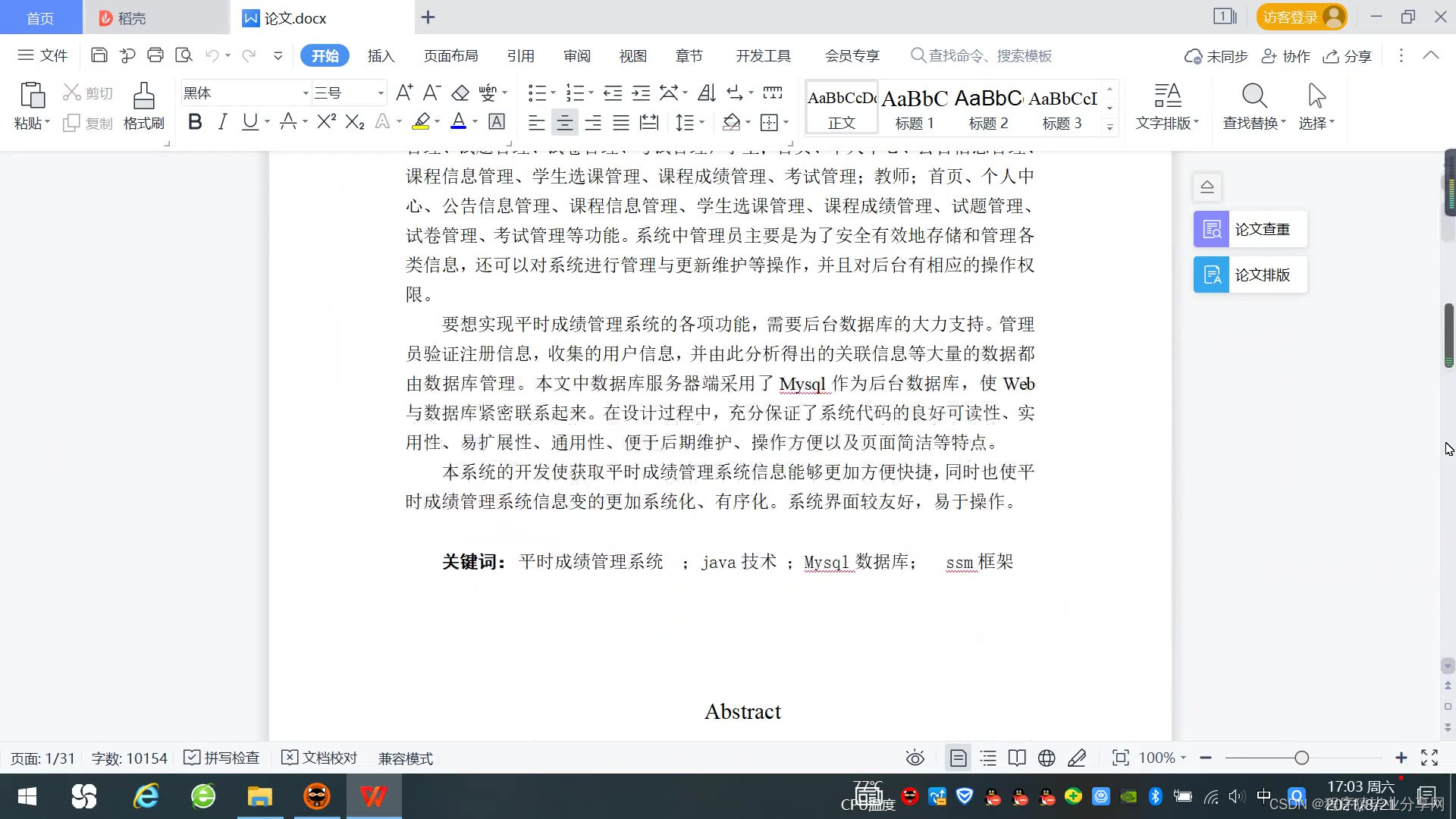1456x819 pixels.
Task: Apply 标题 1 heading style
Action: (915, 108)
